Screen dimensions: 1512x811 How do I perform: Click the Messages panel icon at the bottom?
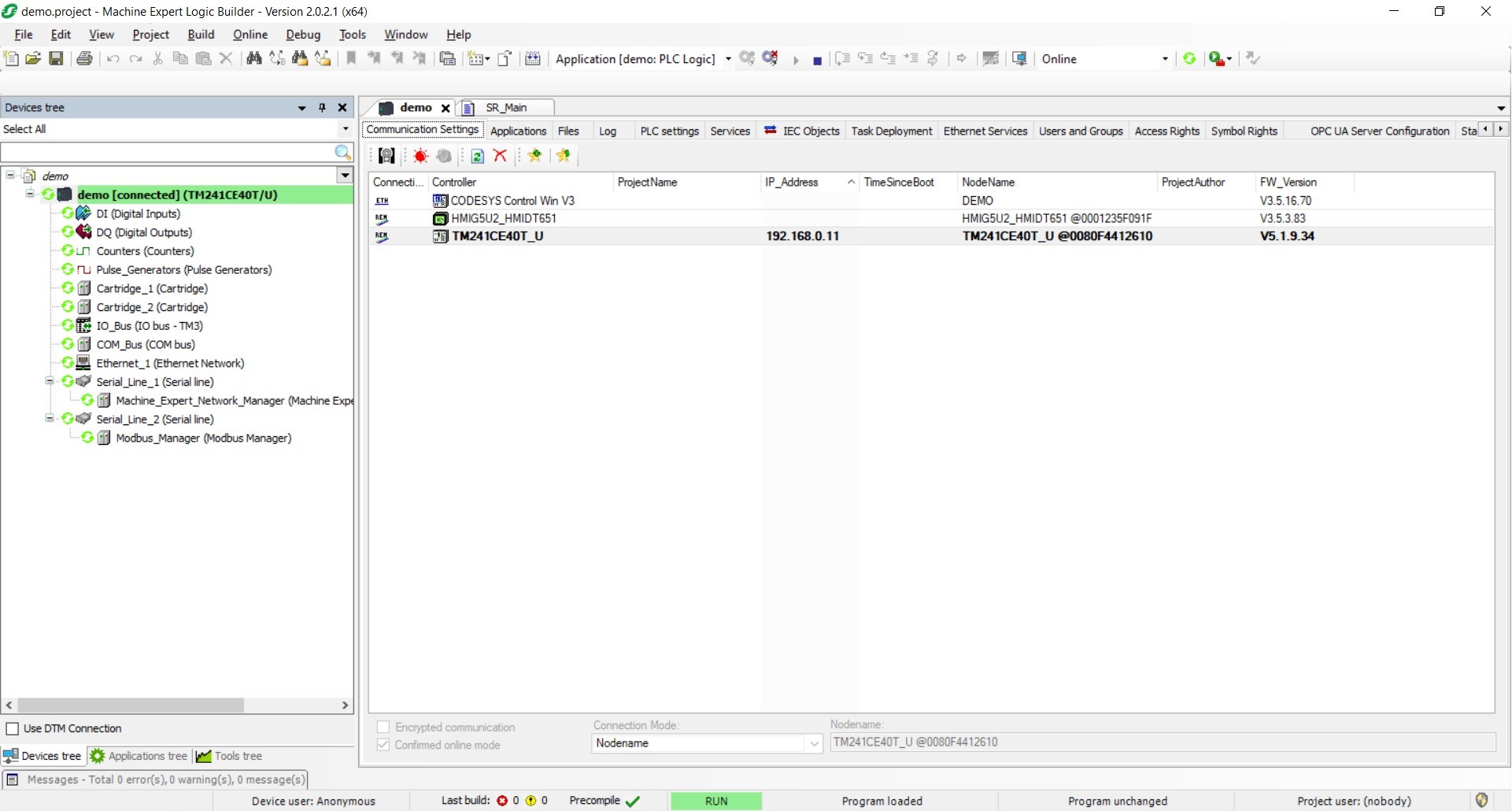tap(13, 780)
